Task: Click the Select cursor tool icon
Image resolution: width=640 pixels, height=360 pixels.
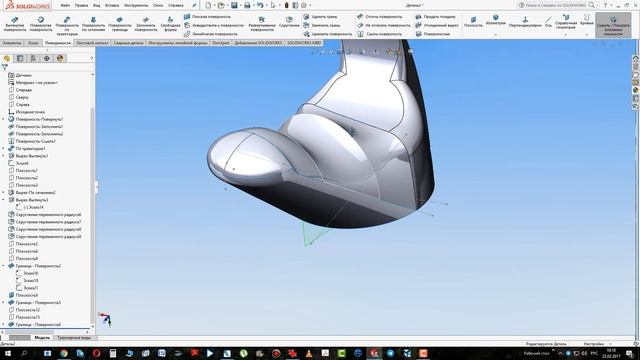Action: point(273,5)
